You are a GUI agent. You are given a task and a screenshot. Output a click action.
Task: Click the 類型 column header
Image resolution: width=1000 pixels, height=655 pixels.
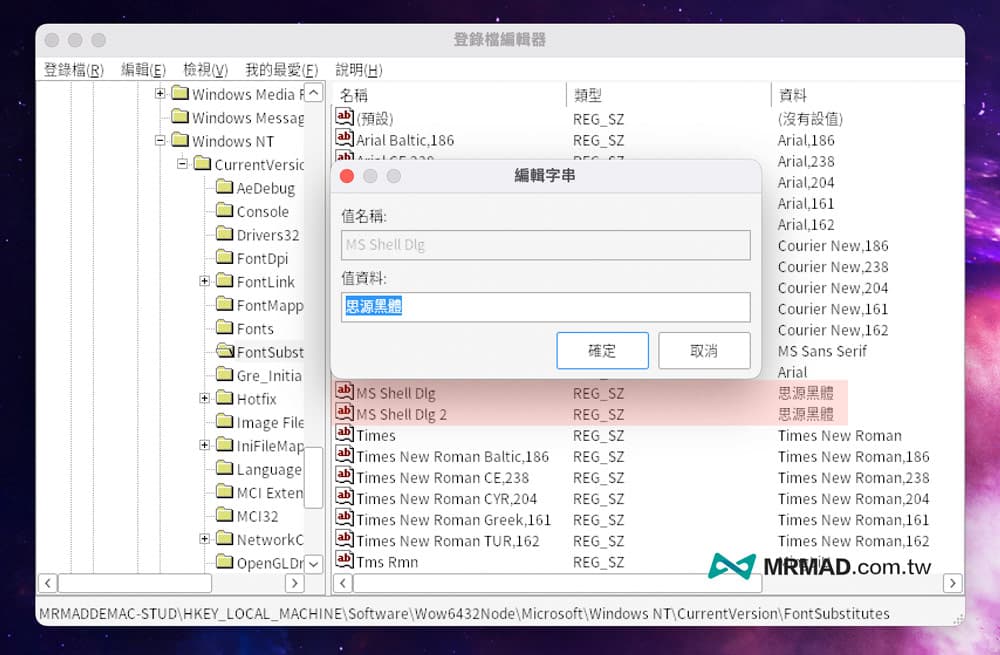point(588,95)
